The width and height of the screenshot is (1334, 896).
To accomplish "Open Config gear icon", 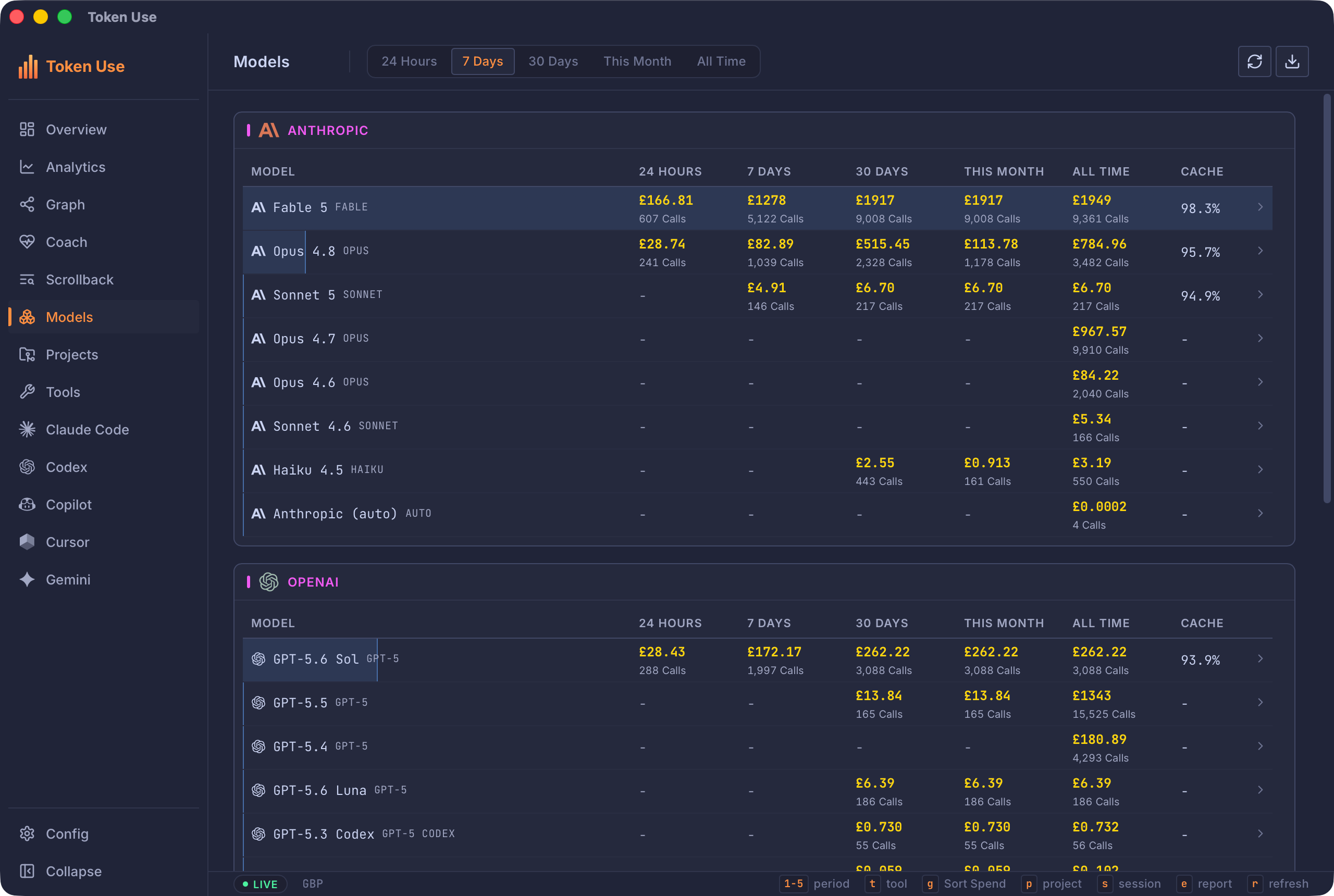I will (x=27, y=833).
